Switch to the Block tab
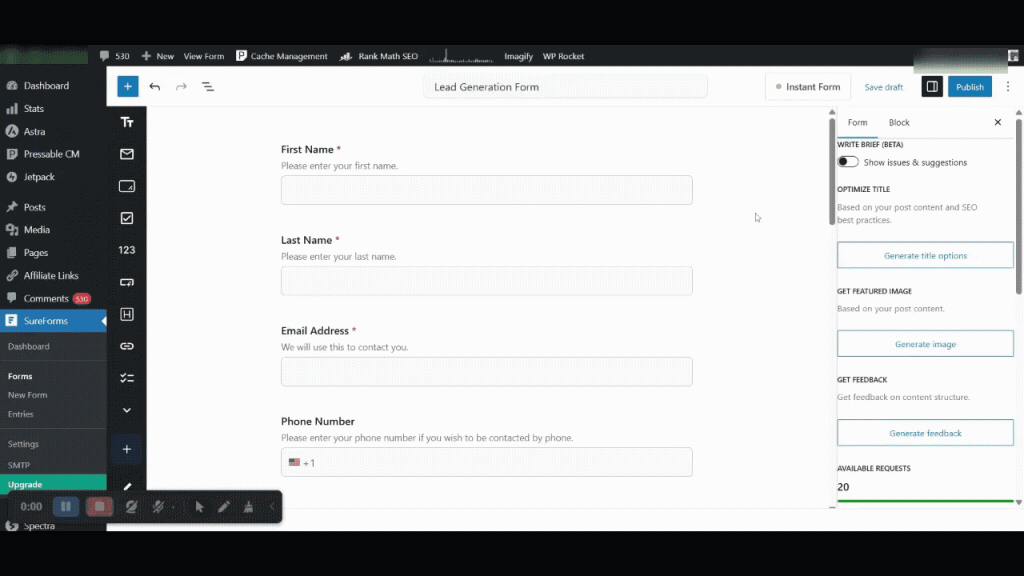 899,123
